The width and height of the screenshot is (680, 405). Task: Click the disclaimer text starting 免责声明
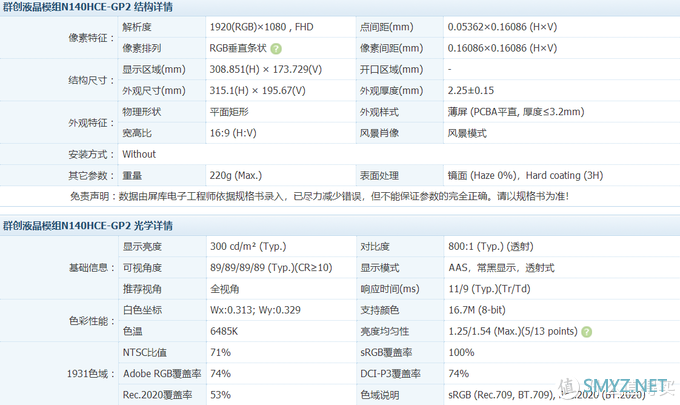point(320,196)
